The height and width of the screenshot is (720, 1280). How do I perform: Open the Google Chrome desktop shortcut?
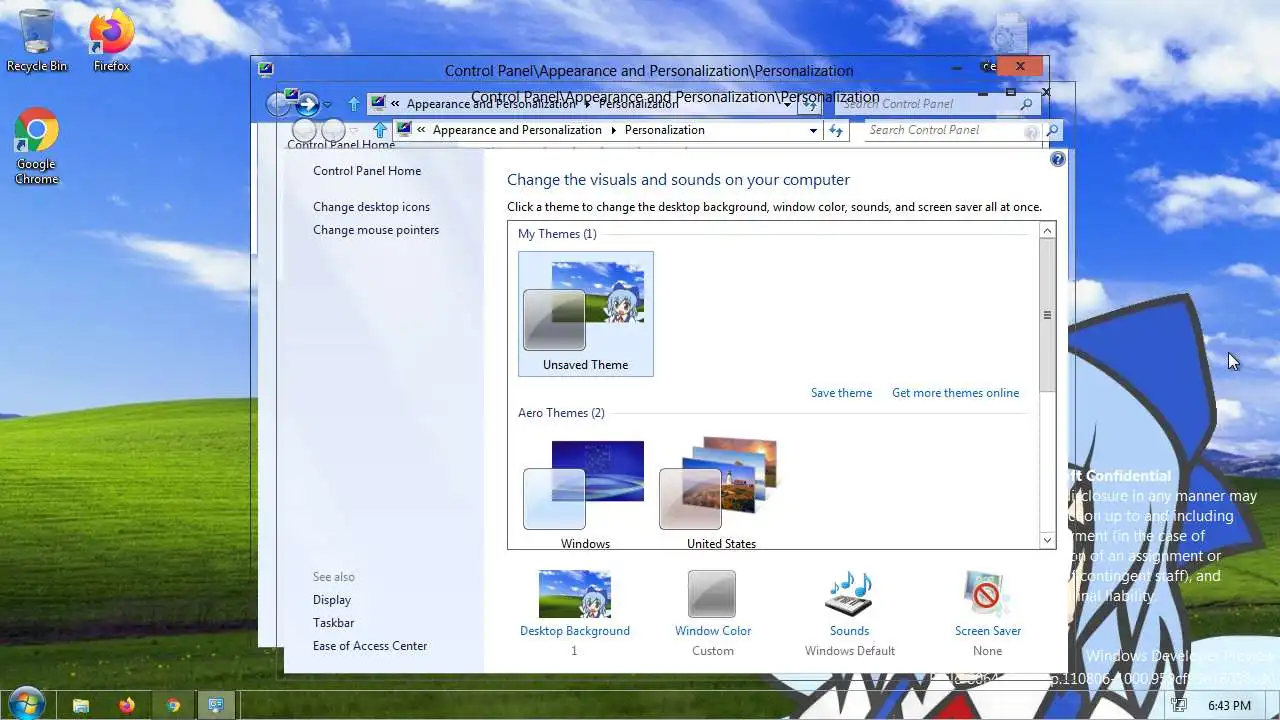(36, 146)
